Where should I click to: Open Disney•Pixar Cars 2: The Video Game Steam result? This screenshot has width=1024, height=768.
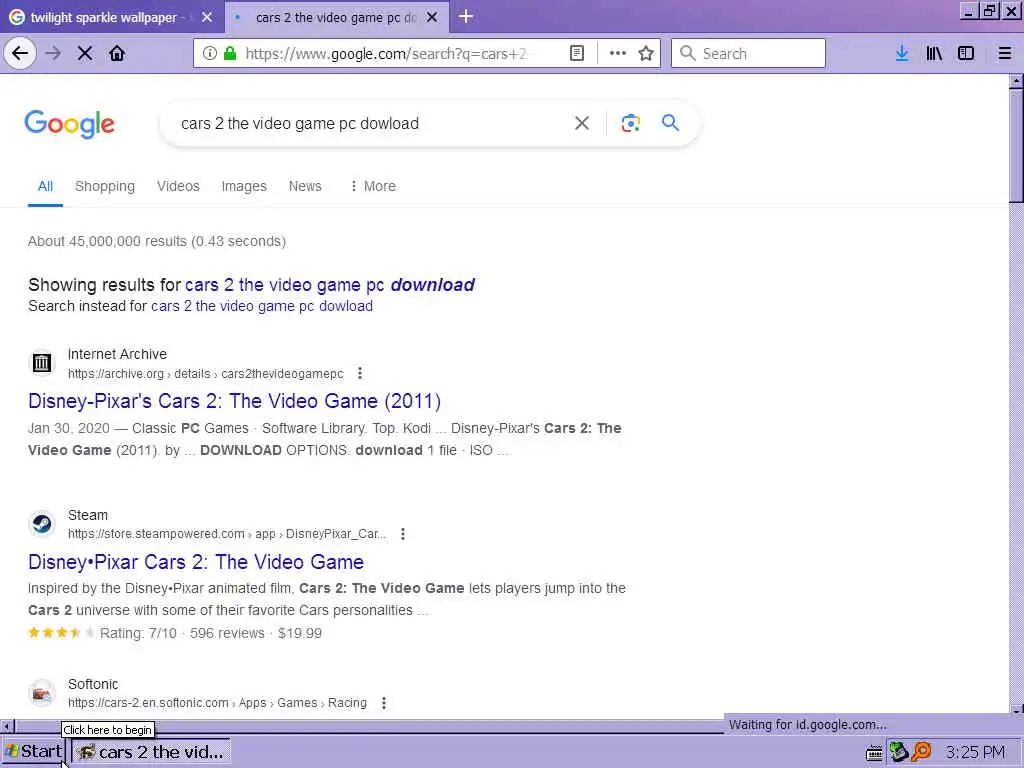click(x=196, y=562)
